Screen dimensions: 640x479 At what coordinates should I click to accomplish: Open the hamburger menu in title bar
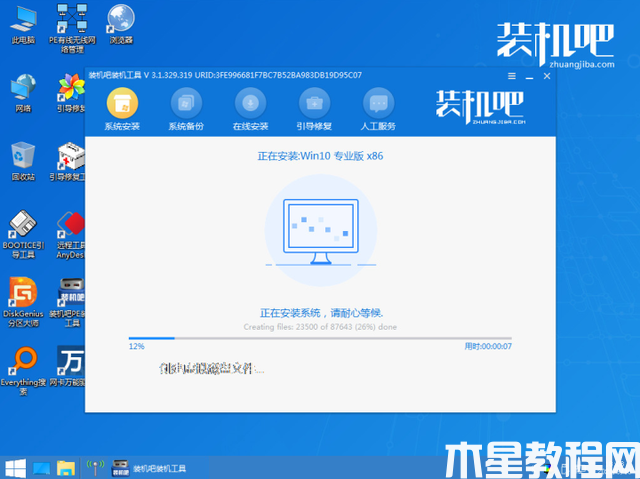coord(511,76)
